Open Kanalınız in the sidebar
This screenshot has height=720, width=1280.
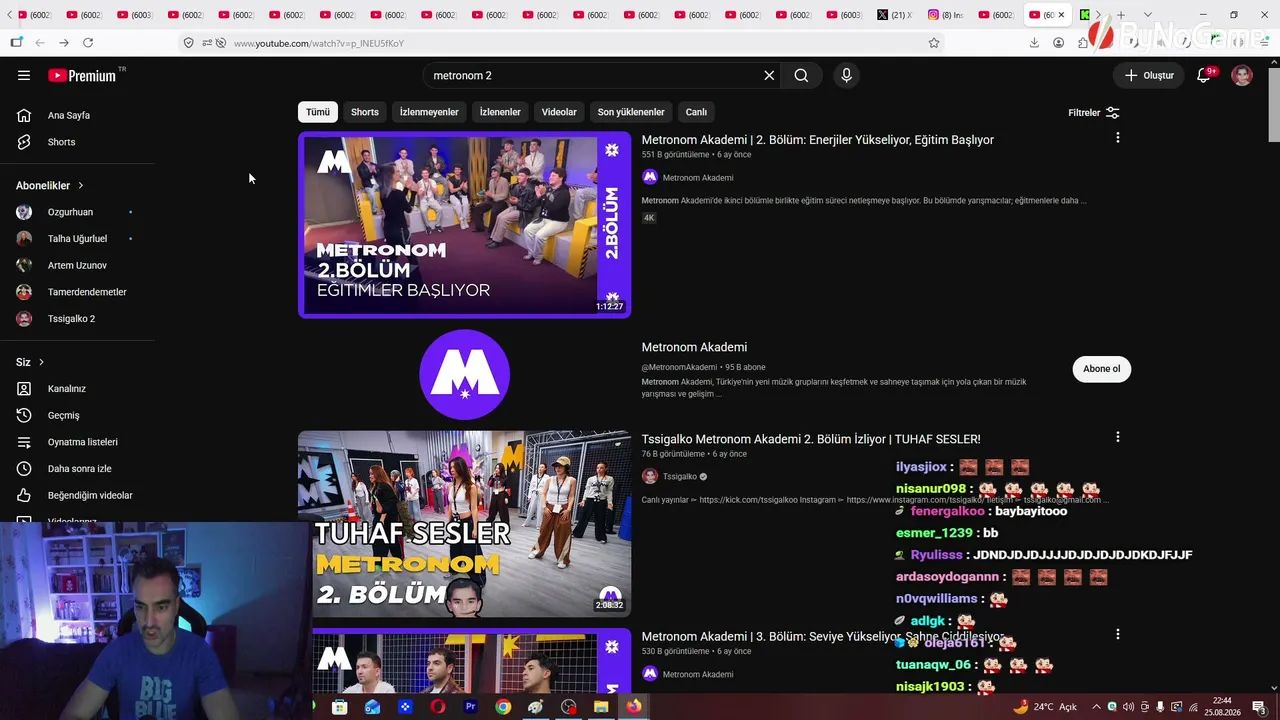point(66,389)
